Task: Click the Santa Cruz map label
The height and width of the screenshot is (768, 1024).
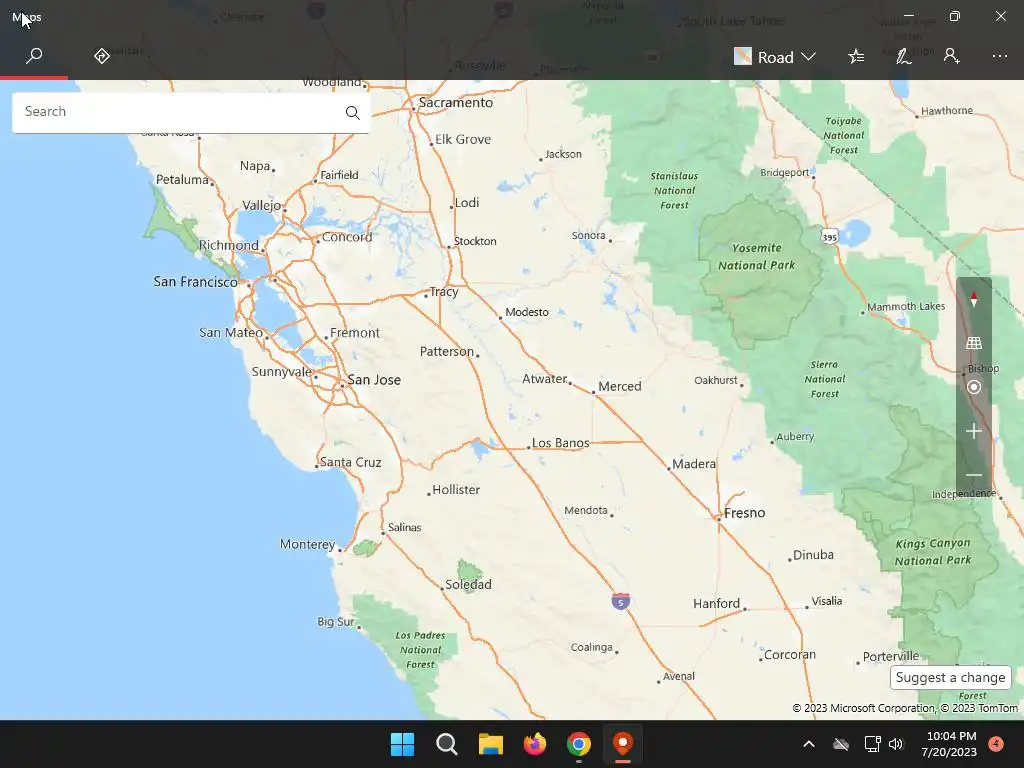Action: 351,462
